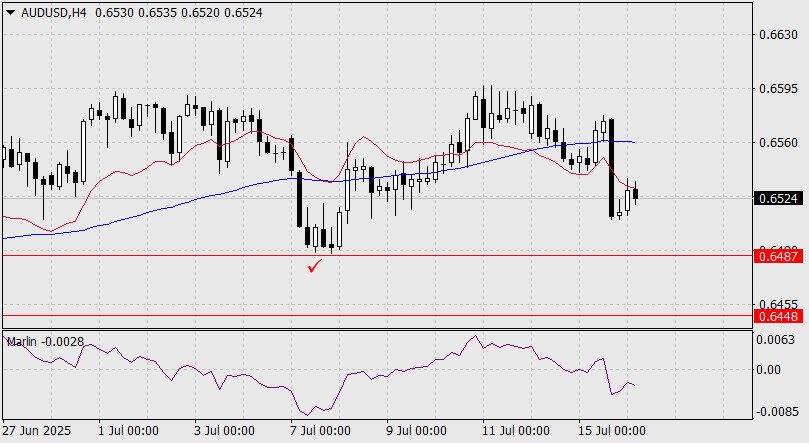Select the large black bearish candle on 15 Jul
The image size is (809, 443).
coord(611,168)
